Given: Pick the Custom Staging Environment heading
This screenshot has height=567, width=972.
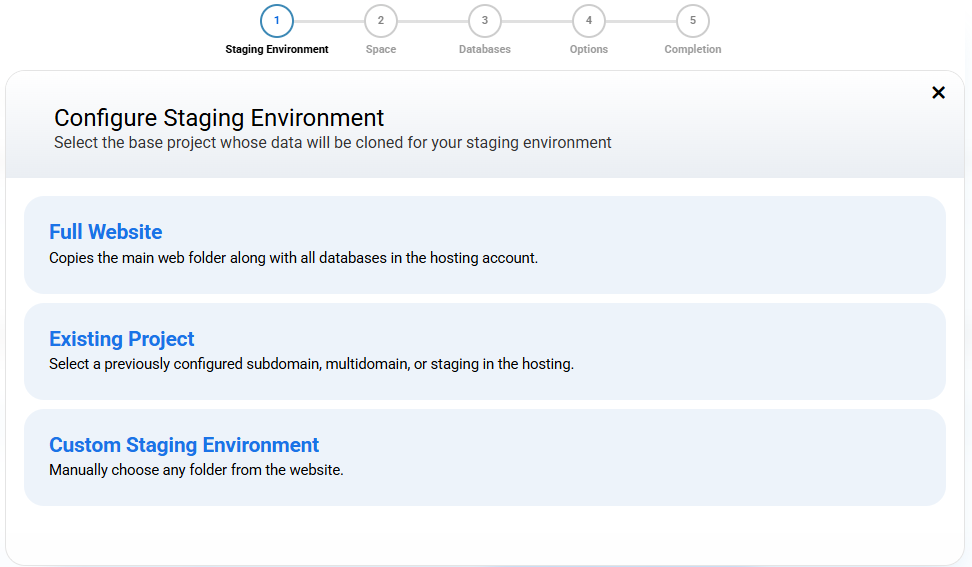Looking at the screenshot, I should 184,445.
